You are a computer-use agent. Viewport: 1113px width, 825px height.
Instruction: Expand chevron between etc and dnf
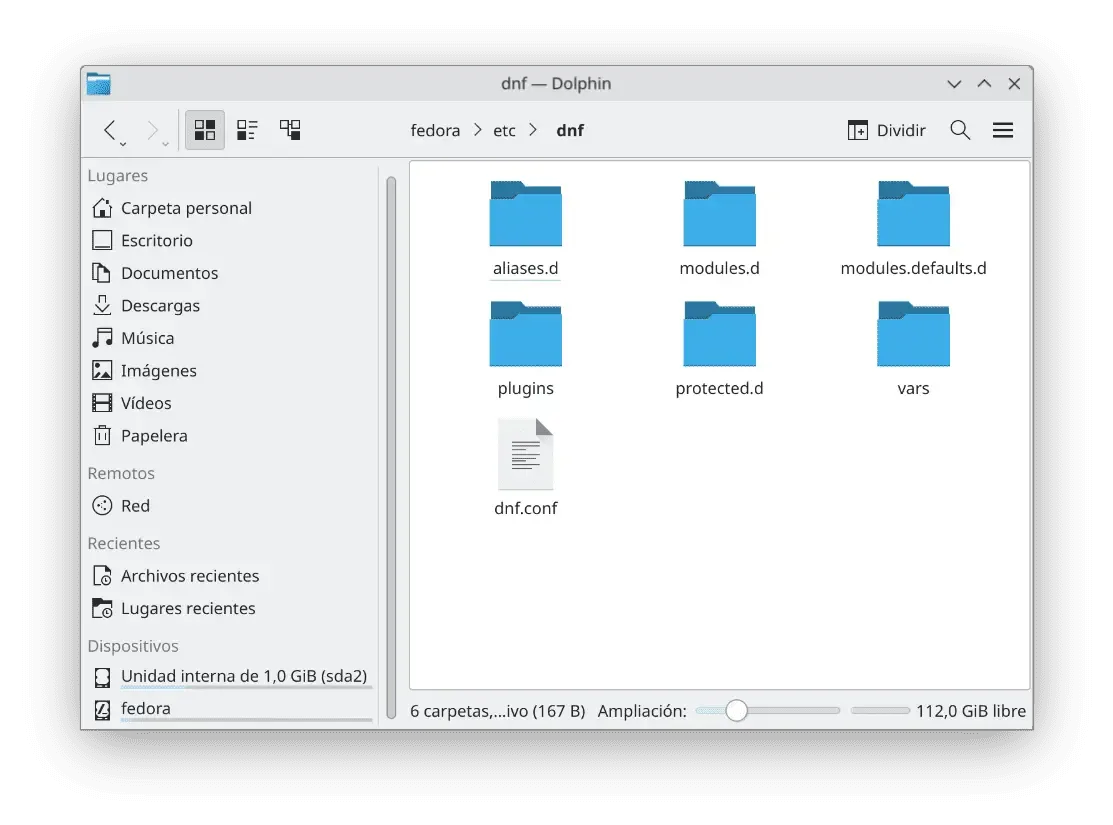point(532,131)
